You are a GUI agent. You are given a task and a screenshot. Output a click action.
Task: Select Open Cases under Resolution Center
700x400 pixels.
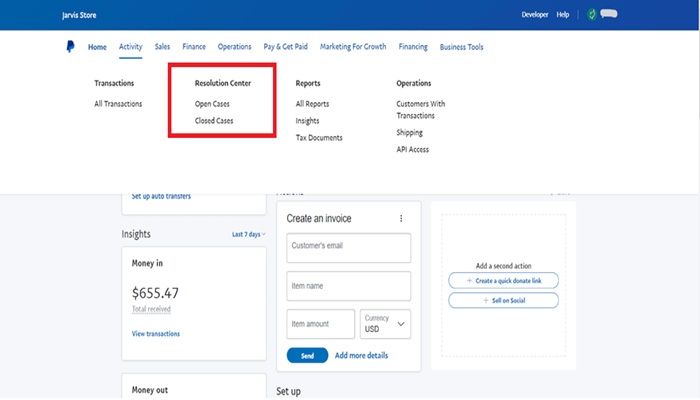(212, 104)
